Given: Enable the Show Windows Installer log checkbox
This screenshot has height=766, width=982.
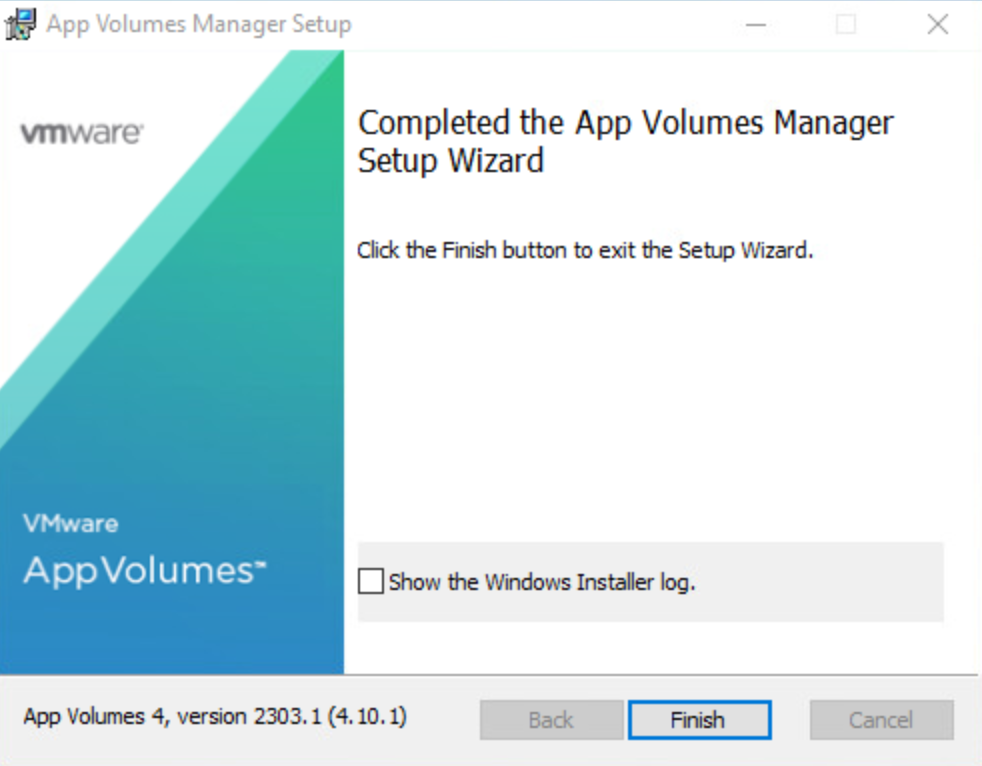Looking at the screenshot, I should point(371,581).
